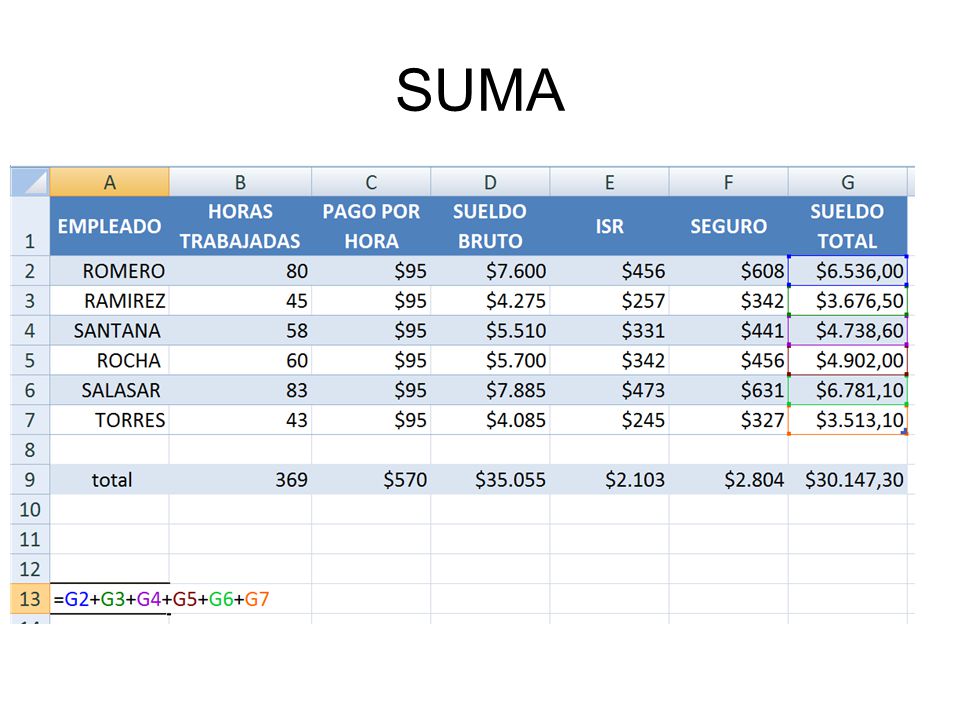
Task: Click the SEGURO $608 cell
Action: point(728,271)
